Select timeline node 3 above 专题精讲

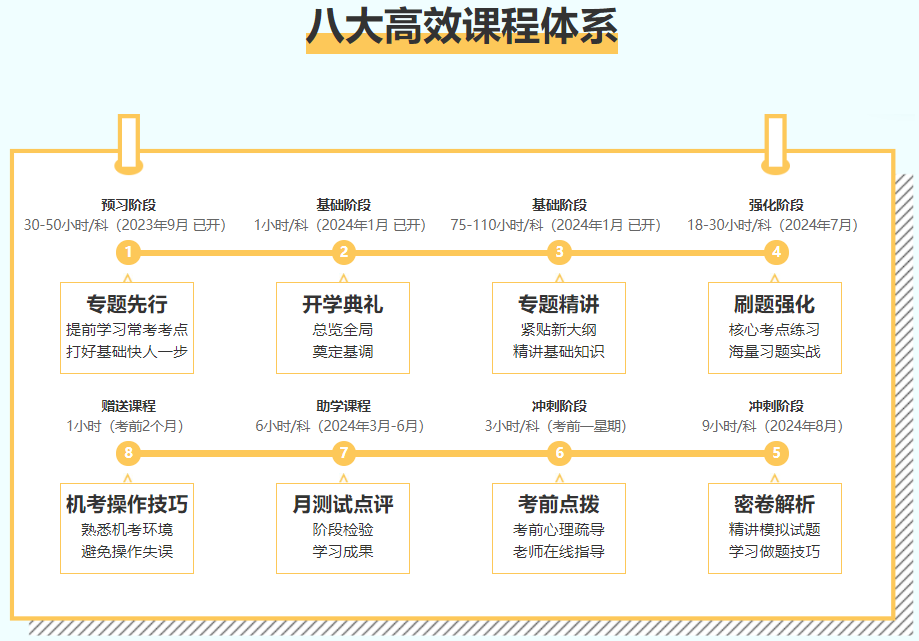pyautogui.click(x=561, y=253)
